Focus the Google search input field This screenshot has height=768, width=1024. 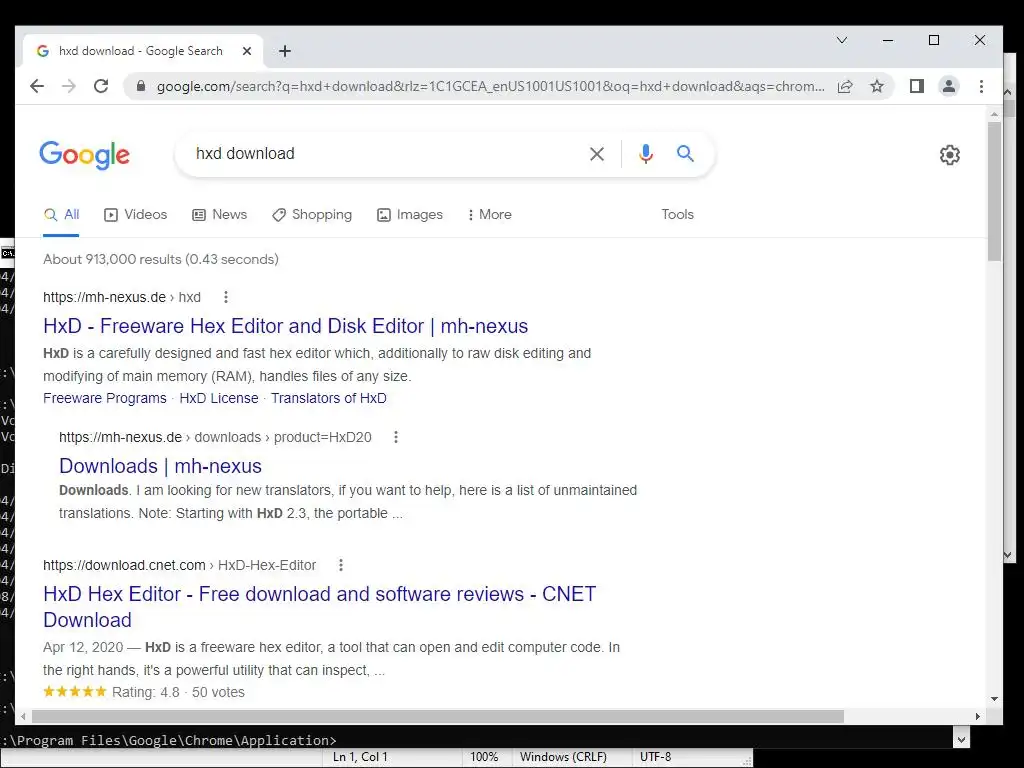coord(385,153)
